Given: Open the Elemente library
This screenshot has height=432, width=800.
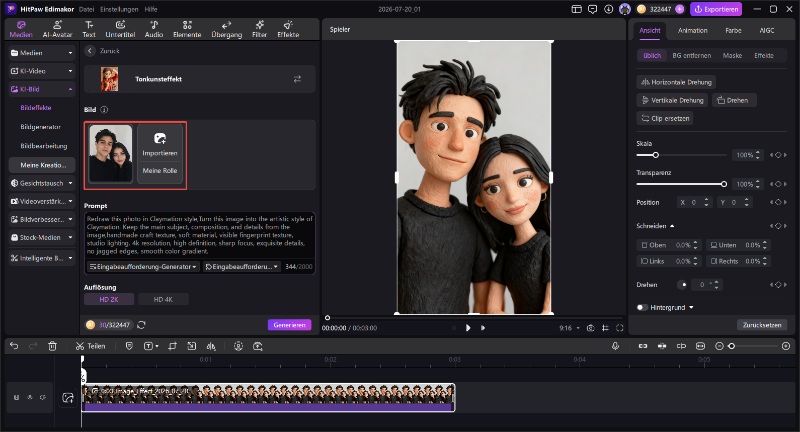Looking at the screenshot, I should point(187,30).
